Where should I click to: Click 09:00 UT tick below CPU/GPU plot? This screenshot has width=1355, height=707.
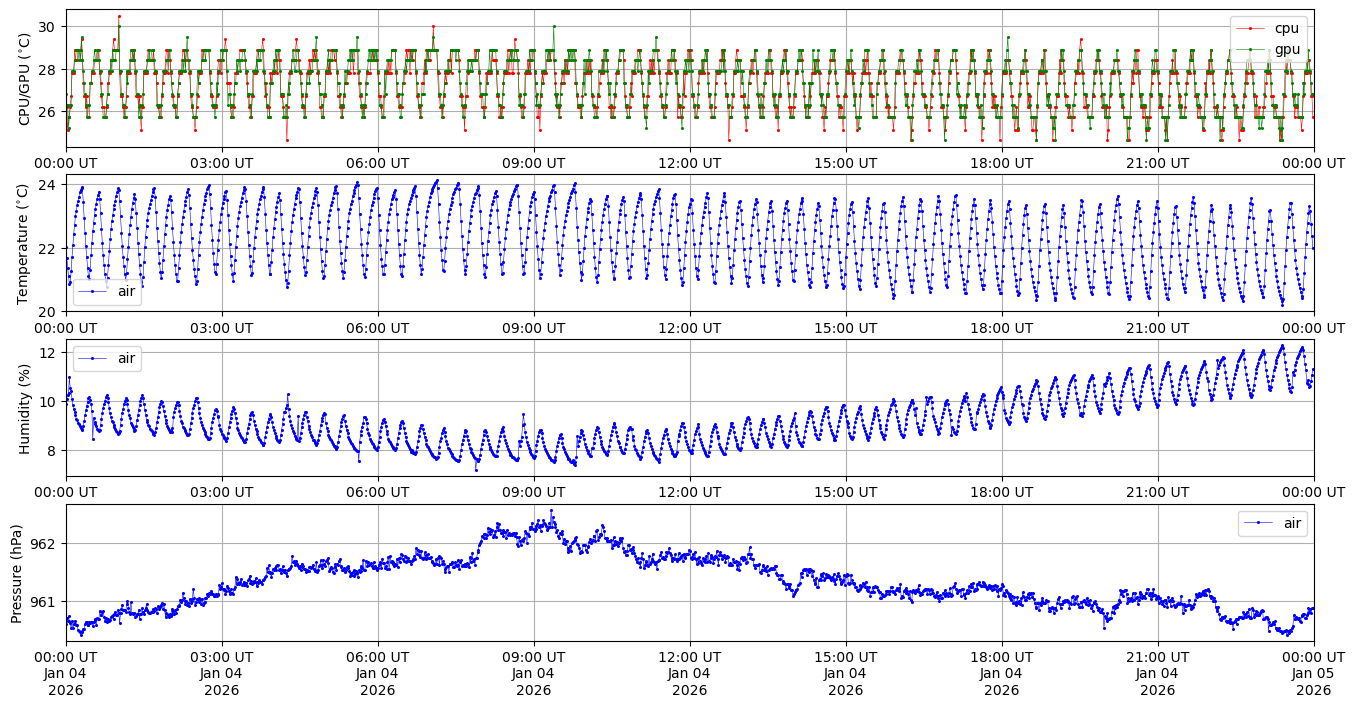click(x=533, y=163)
